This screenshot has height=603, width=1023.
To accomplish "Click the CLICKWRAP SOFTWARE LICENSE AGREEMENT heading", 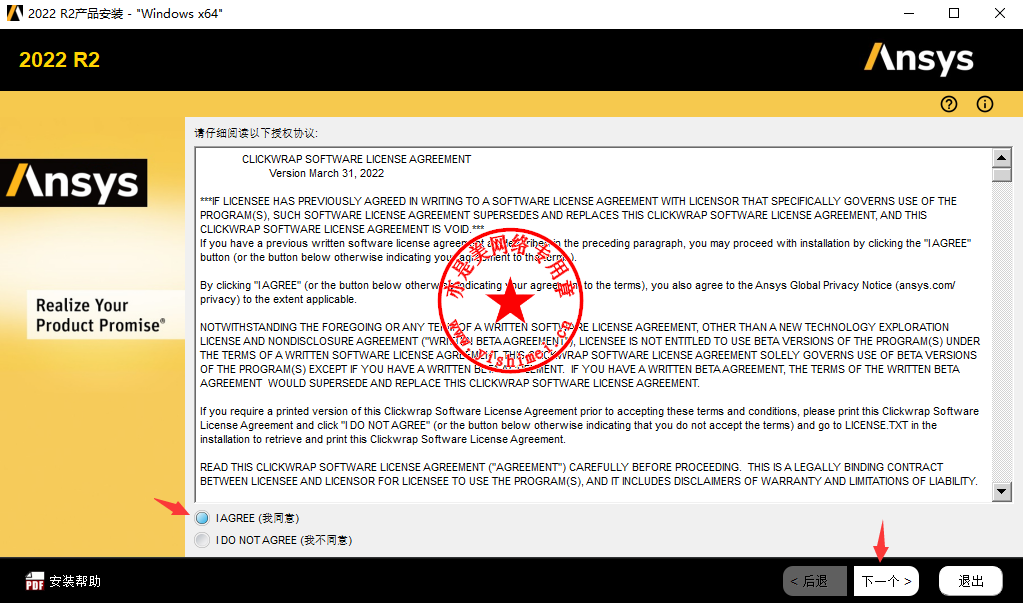I will click(356, 159).
